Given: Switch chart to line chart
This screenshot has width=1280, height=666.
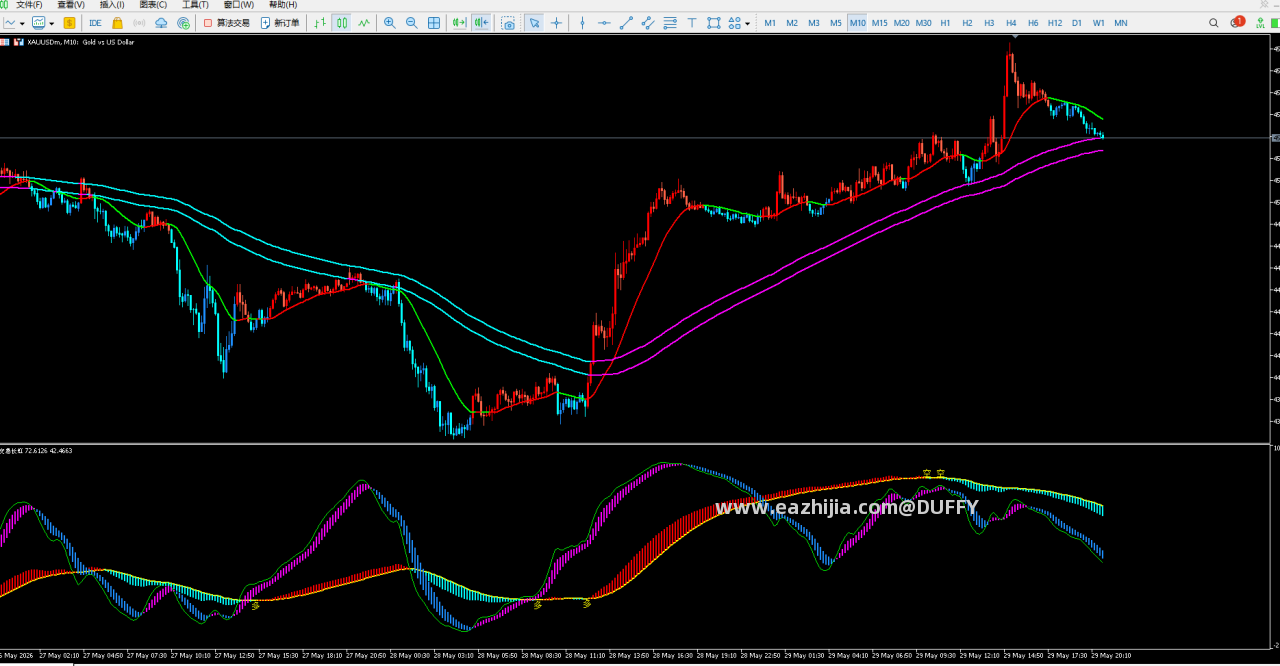Looking at the screenshot, I should pos(364,23).
